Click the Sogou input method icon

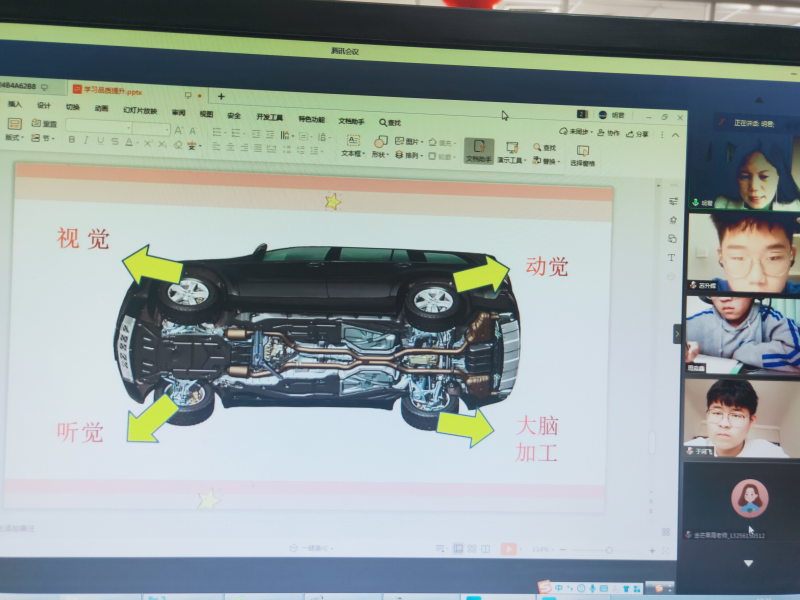pos(546,587)
